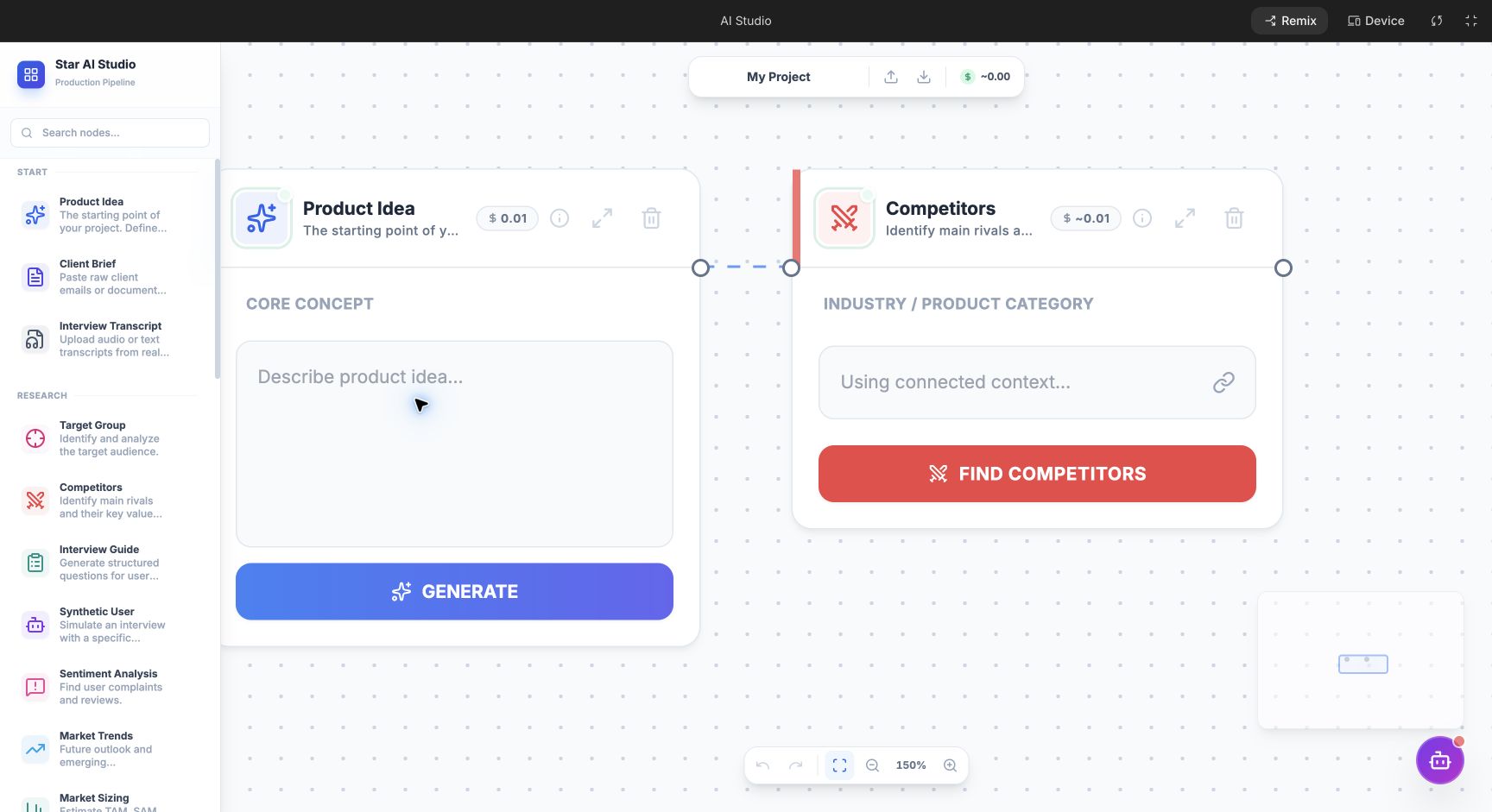Click fit-to-view icon in zoom toolbar

pos(839,765)
